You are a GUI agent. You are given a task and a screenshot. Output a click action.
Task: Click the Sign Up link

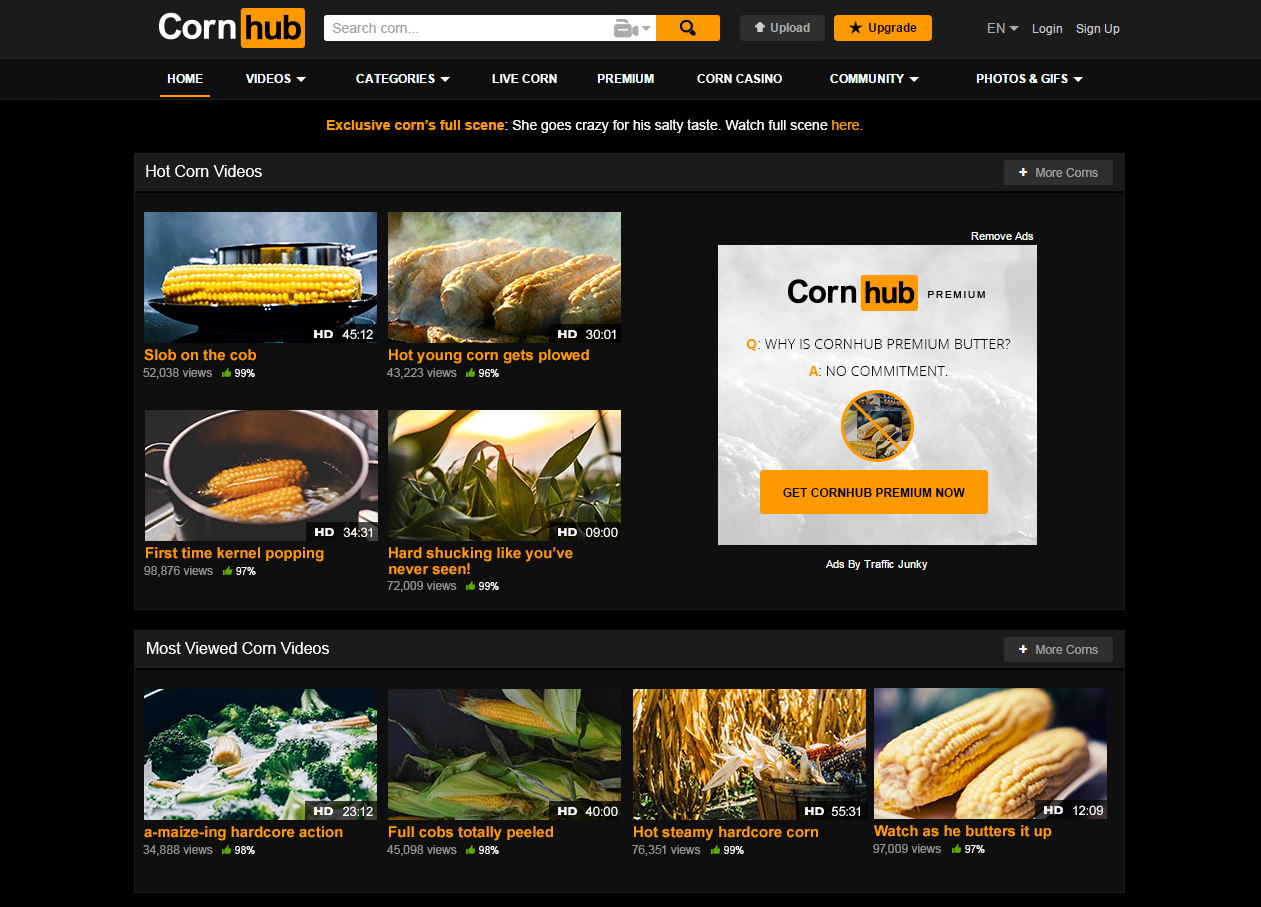[1097, 29]
